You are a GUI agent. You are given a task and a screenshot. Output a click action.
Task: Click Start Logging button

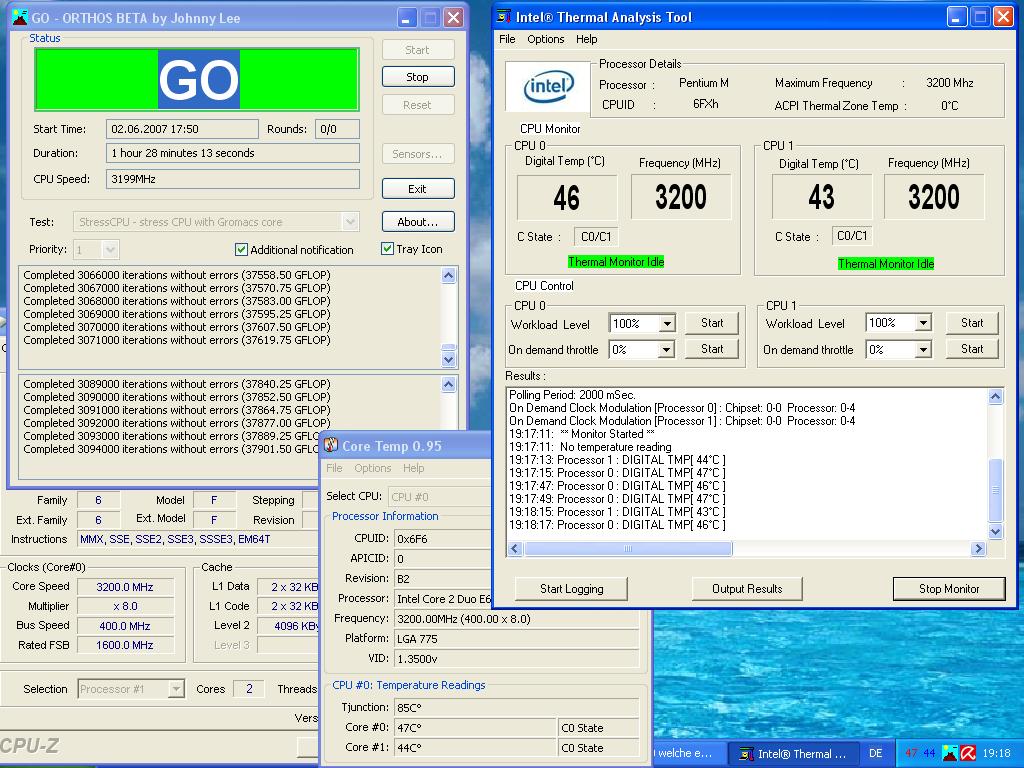point(571,588)
